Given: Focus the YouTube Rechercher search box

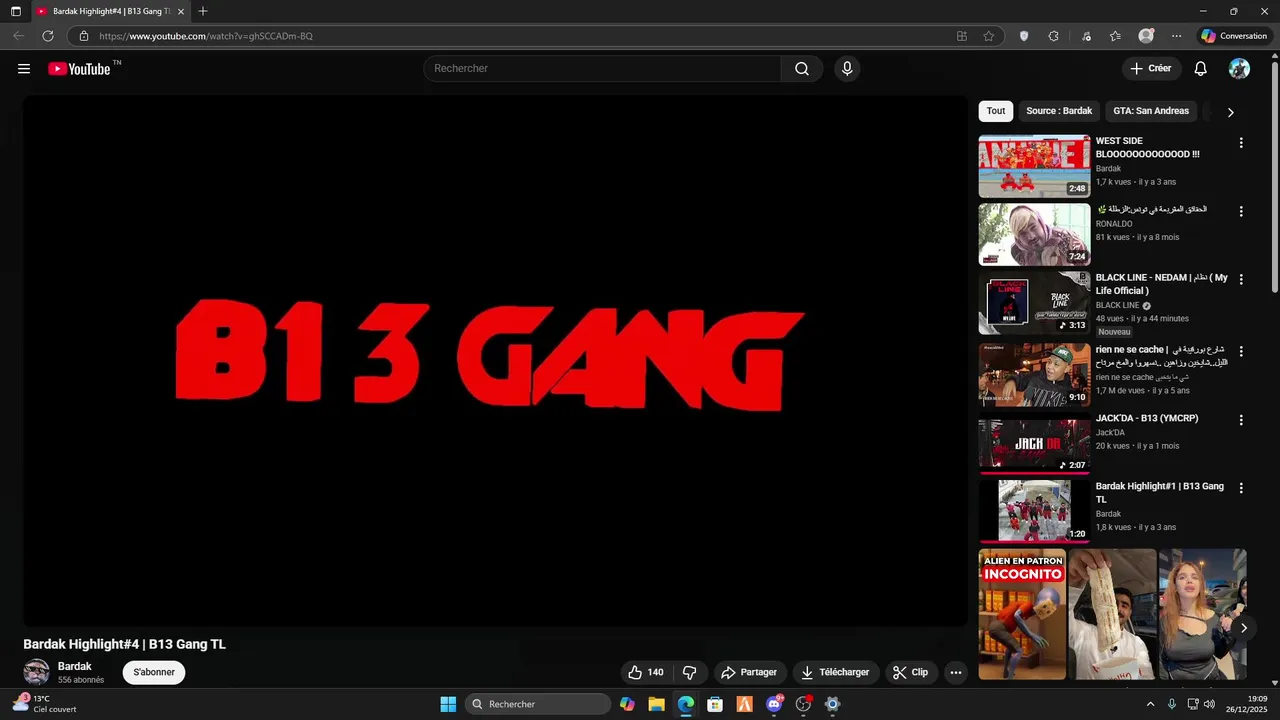Looking at the screenshot, I should [602, 69].
